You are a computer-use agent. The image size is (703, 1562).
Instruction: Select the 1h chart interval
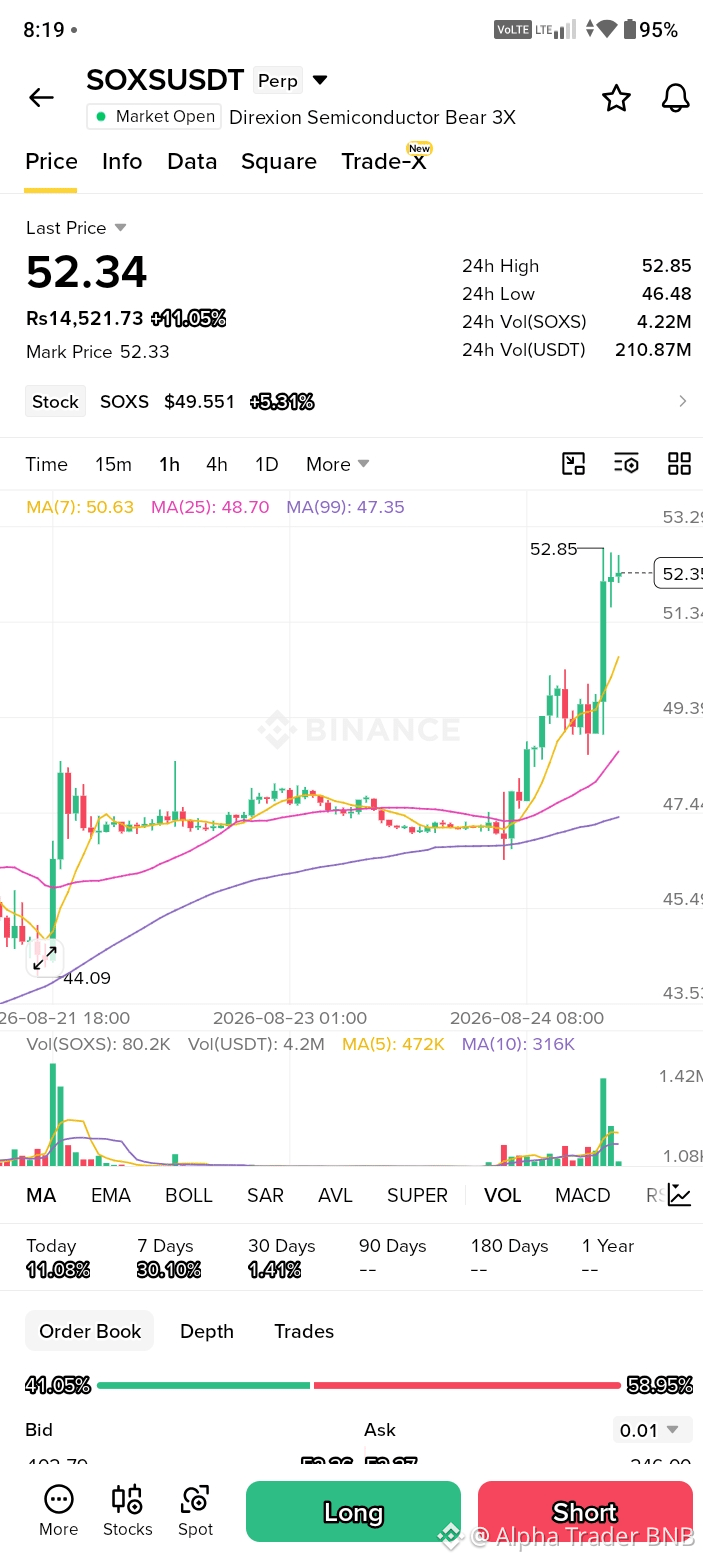click(169, 464)
